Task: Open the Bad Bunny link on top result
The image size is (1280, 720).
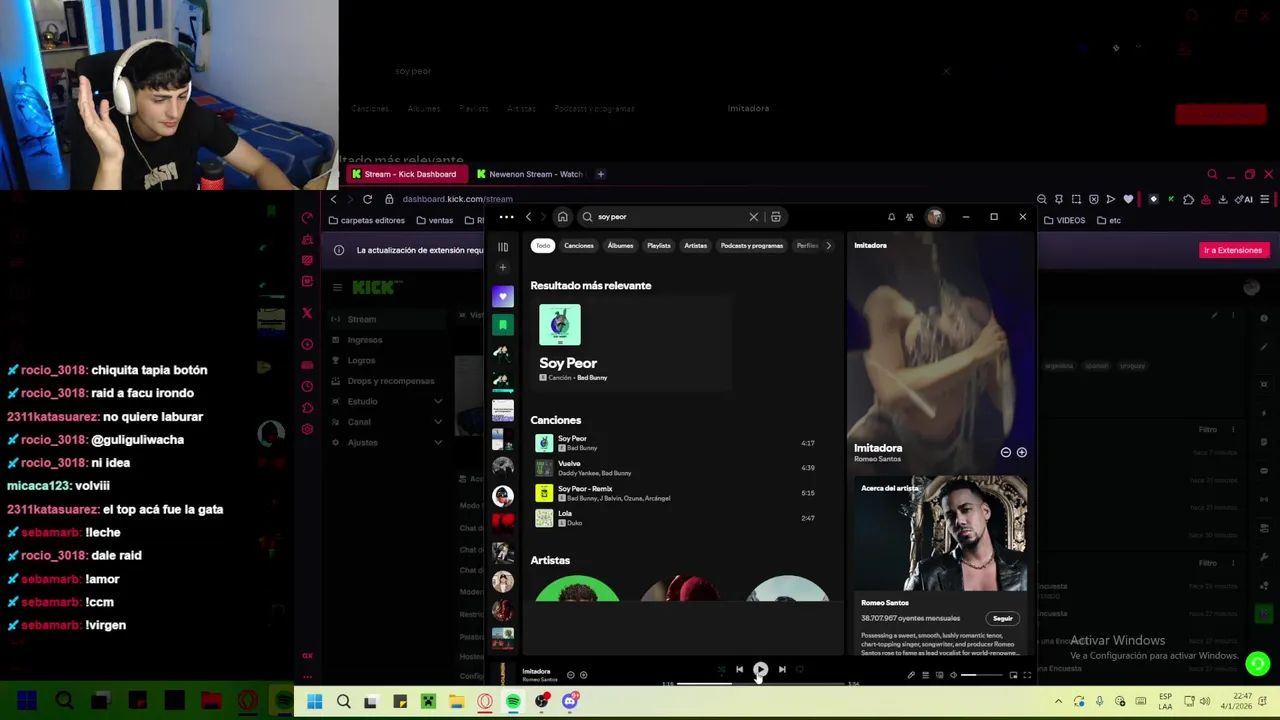Action: pyautogui.click(x=592, y=378)
